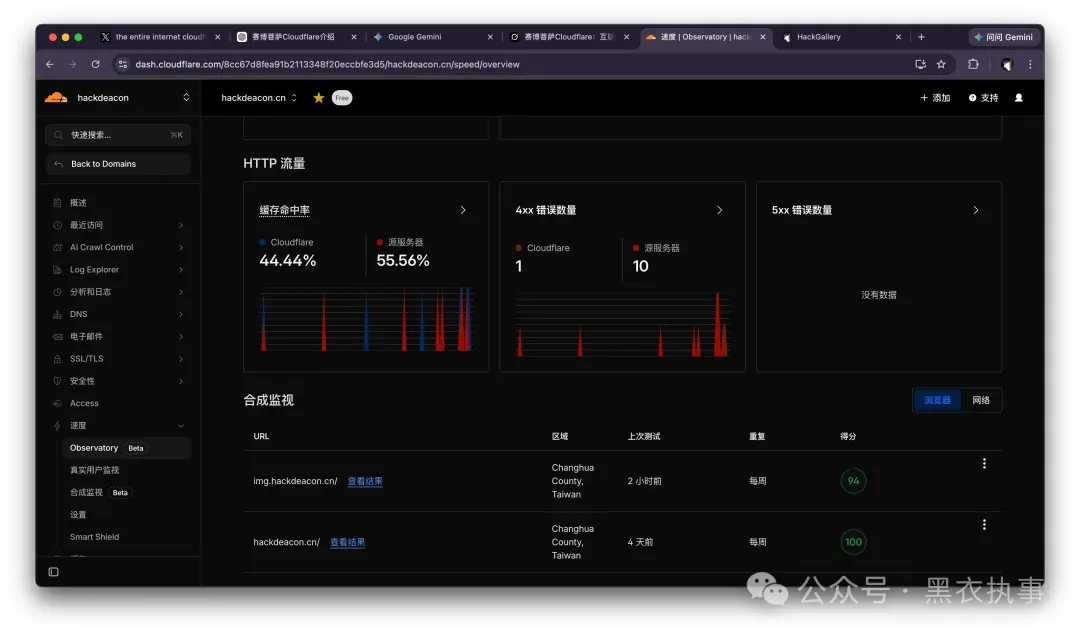Bookmark this page with star icon
Image resolution: width=1080 pixels, height=634 pixels.
point(941,64)
